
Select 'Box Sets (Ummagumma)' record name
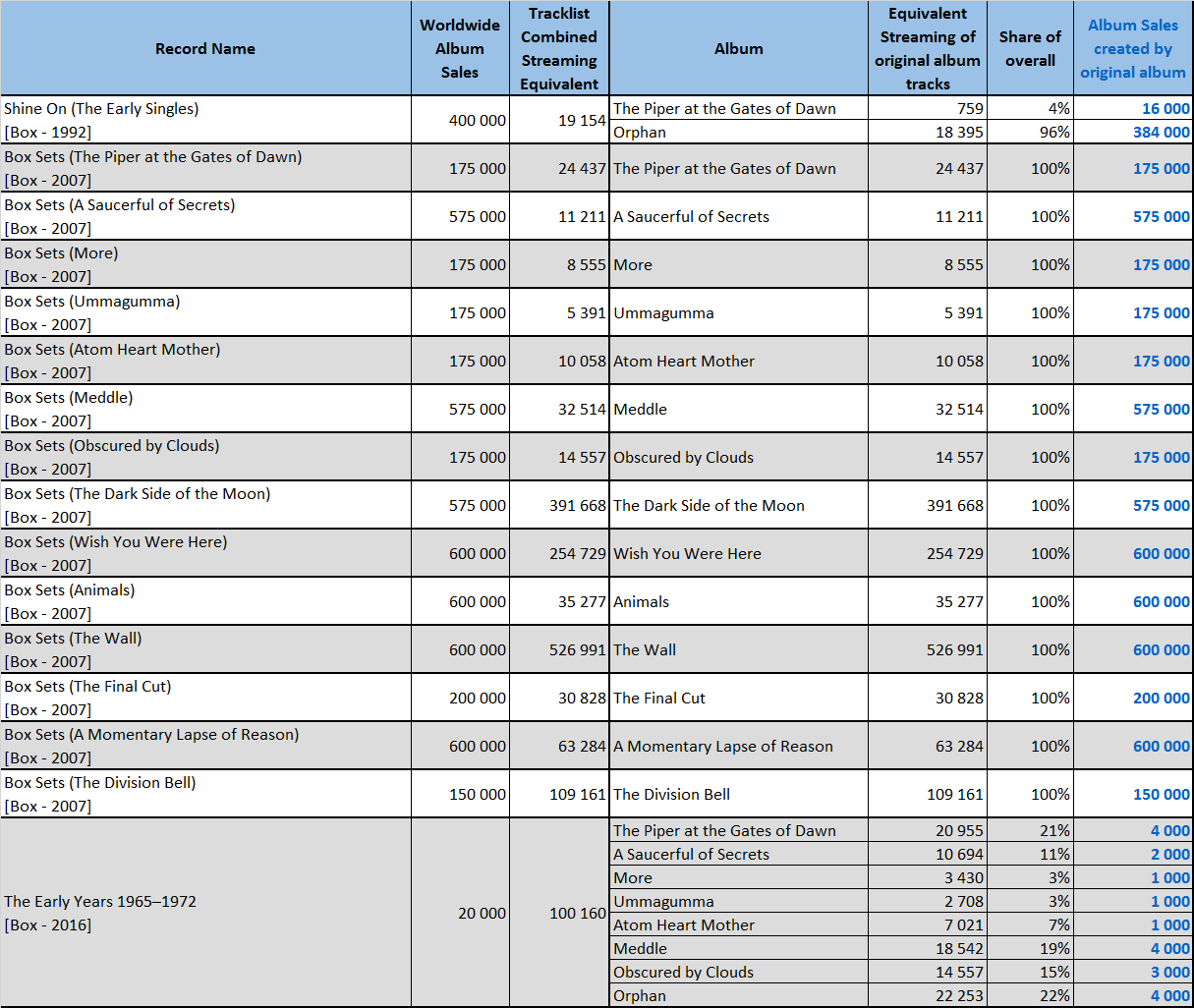point(205,312)
